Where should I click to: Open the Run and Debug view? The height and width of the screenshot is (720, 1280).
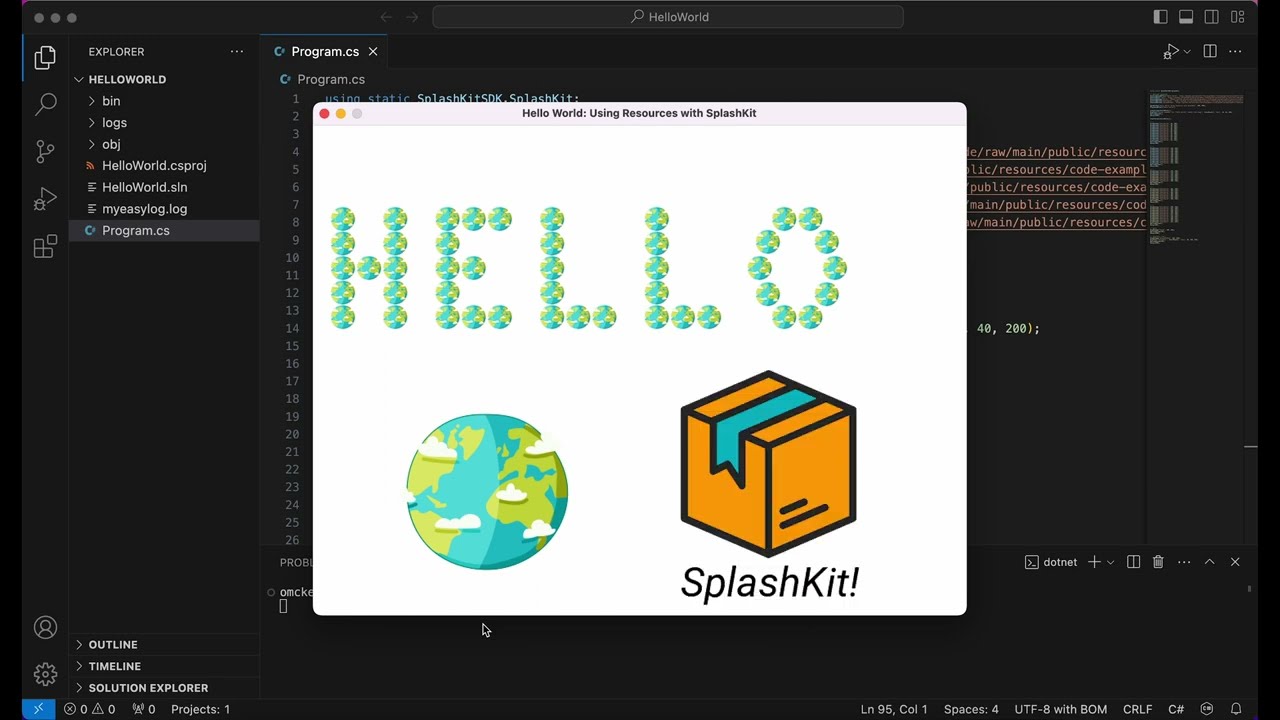pos(45,198)
